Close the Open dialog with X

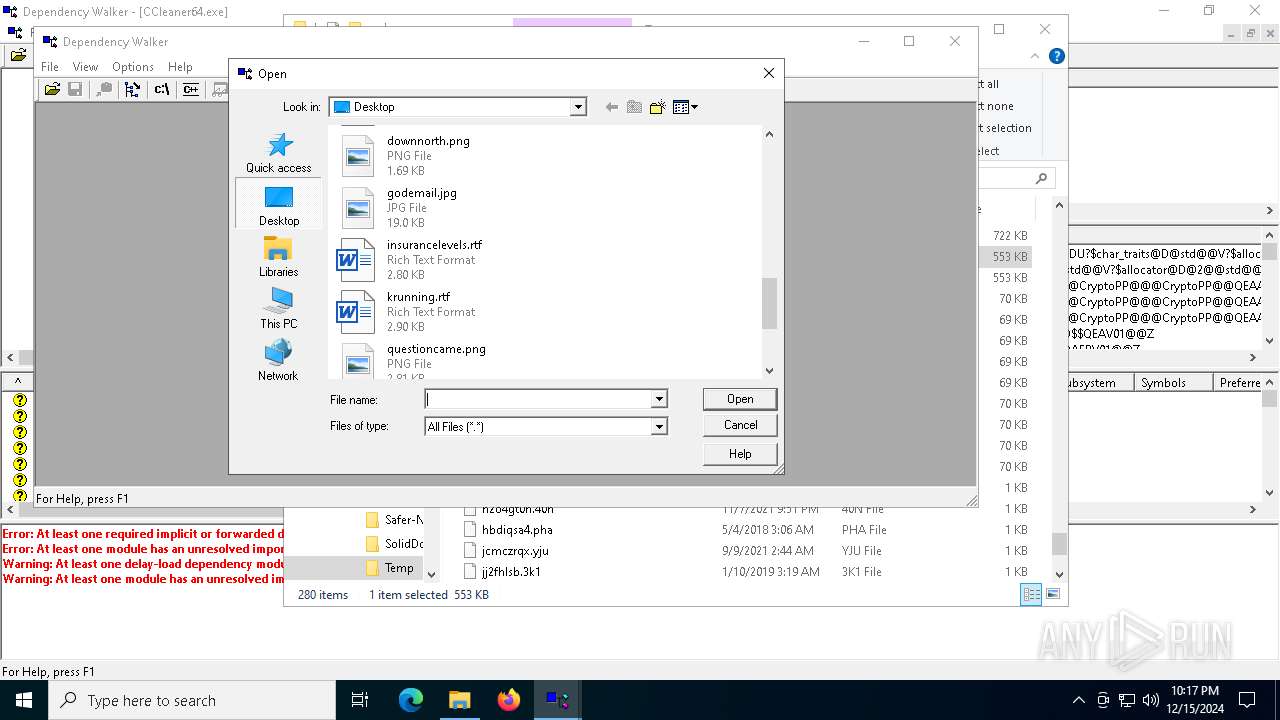[768, 73]
